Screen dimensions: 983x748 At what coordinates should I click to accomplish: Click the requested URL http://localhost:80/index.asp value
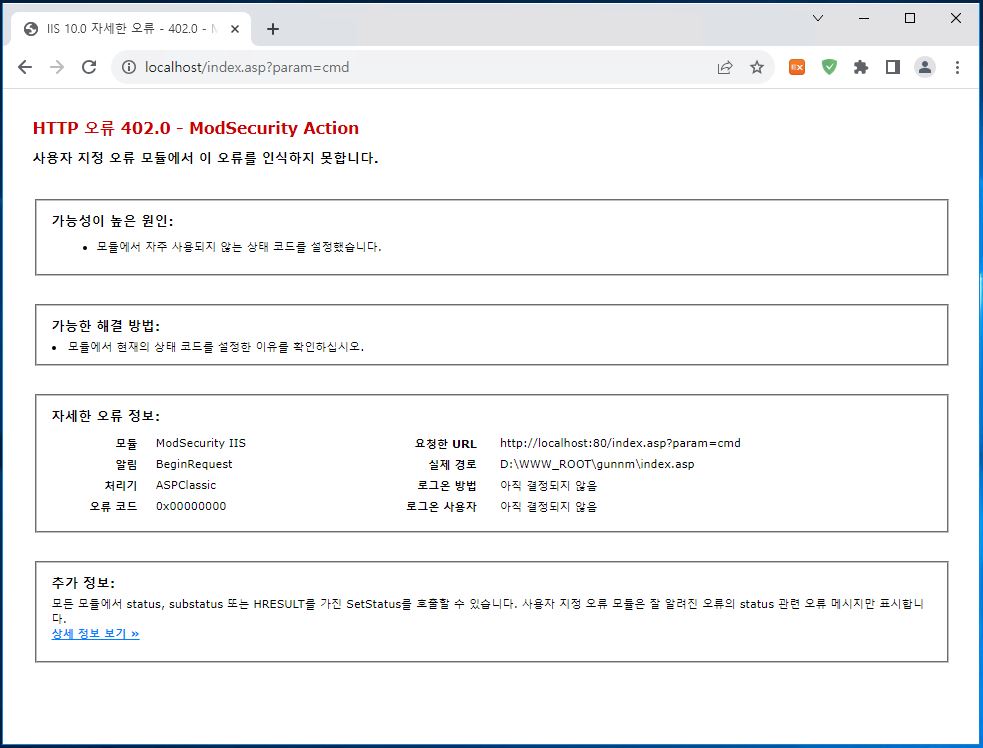coord(620,443)
